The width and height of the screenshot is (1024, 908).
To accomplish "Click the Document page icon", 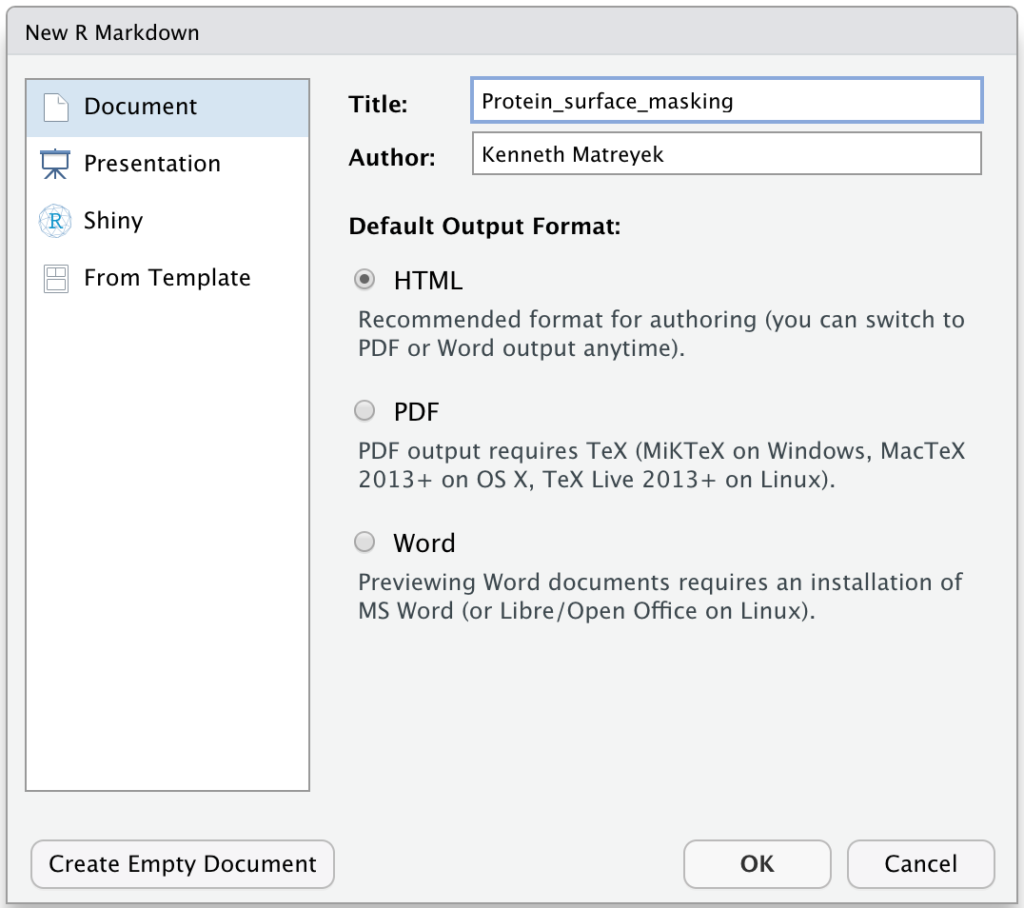I will pyautogui.click(x=56, y=107).
